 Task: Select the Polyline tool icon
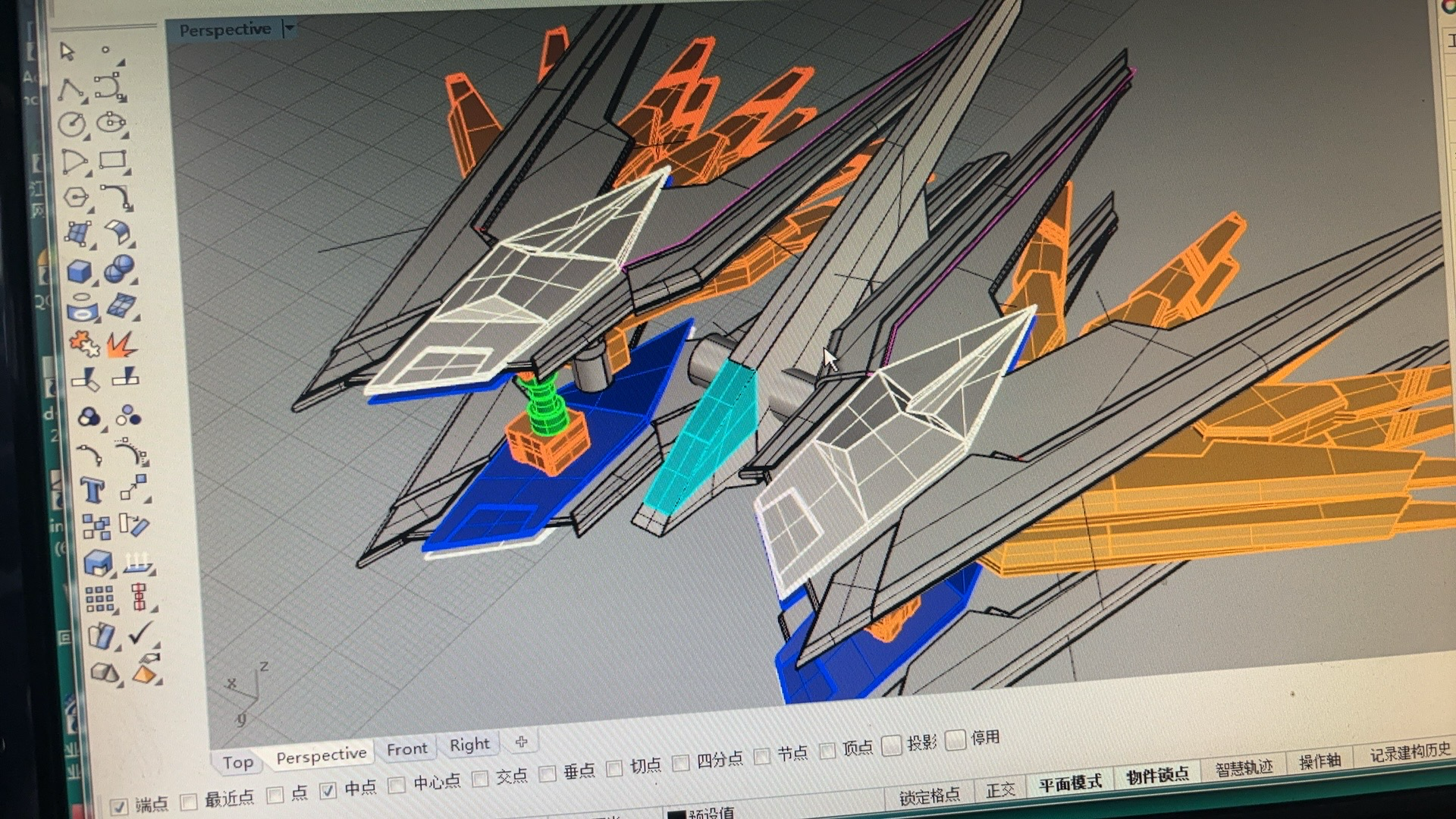click(70, 89)
